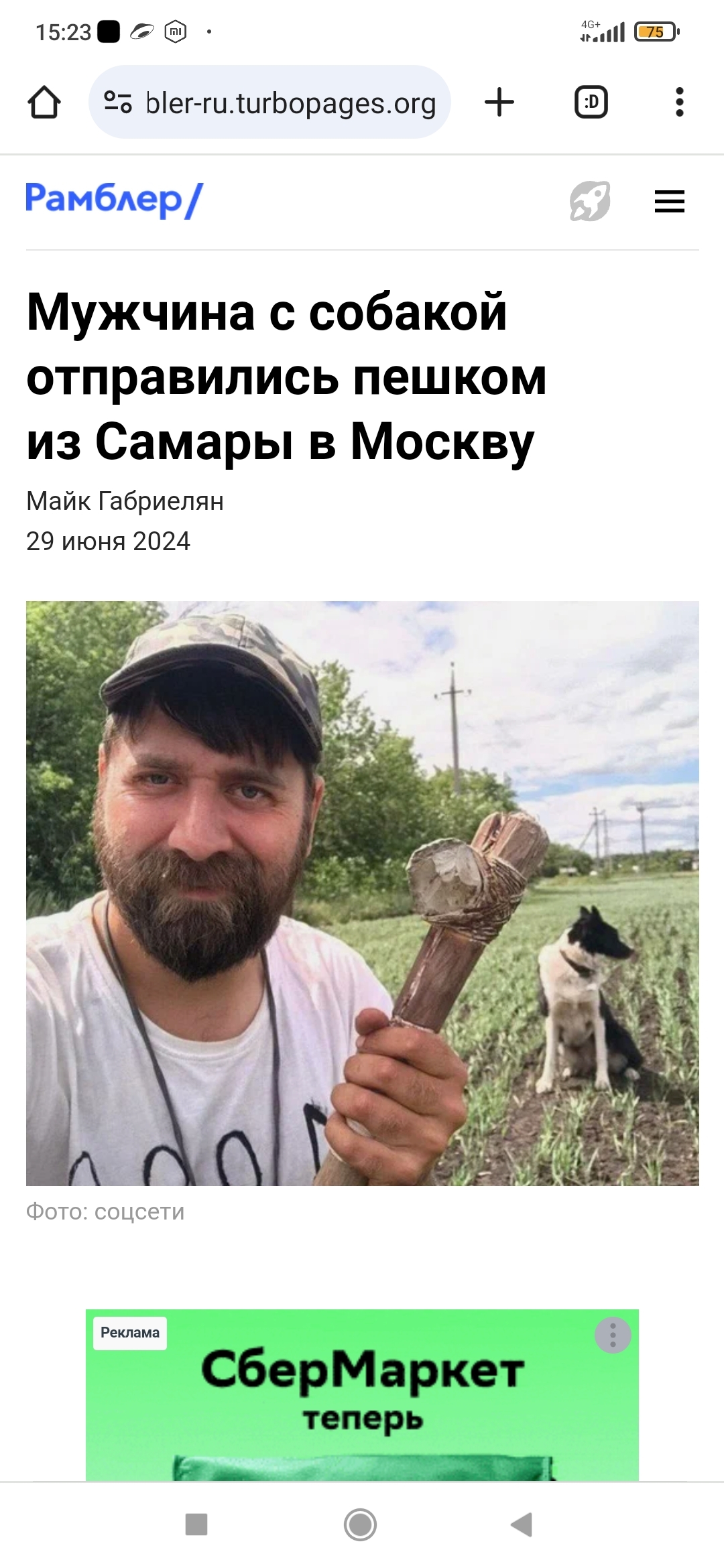This screenshot has height=1568, width=724.
Task: Tap the Реклама ad label
Action: (130, 1332)
